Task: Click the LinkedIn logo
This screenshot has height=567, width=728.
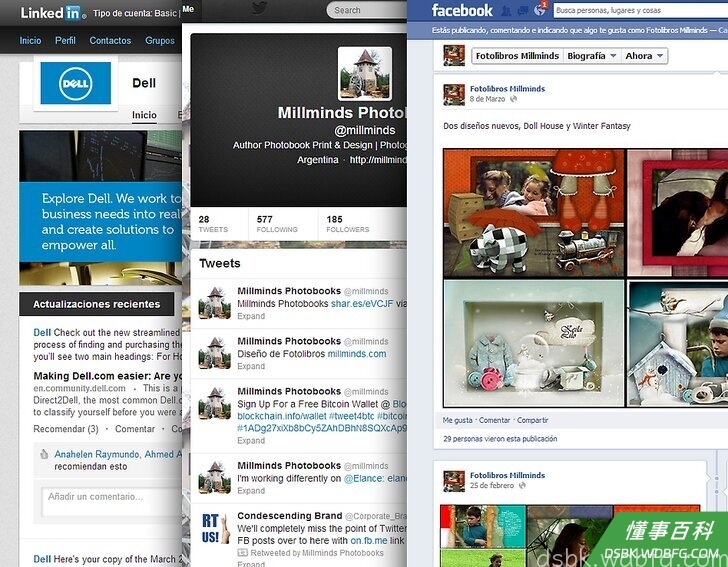Action: click(52, 13)
